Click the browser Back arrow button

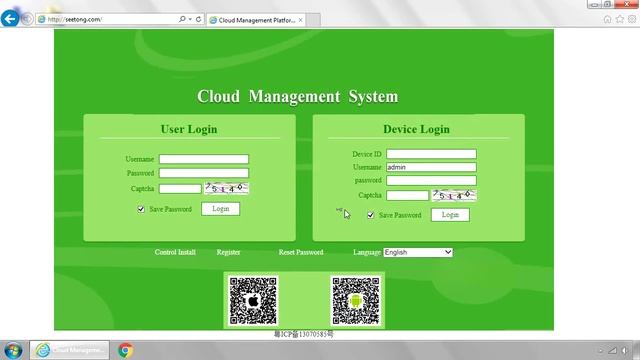click(10, 19)
